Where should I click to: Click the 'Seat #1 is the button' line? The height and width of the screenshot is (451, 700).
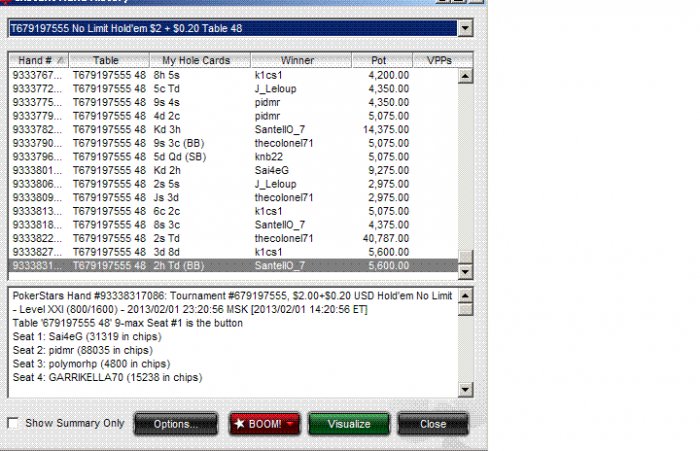coord(128,323)
